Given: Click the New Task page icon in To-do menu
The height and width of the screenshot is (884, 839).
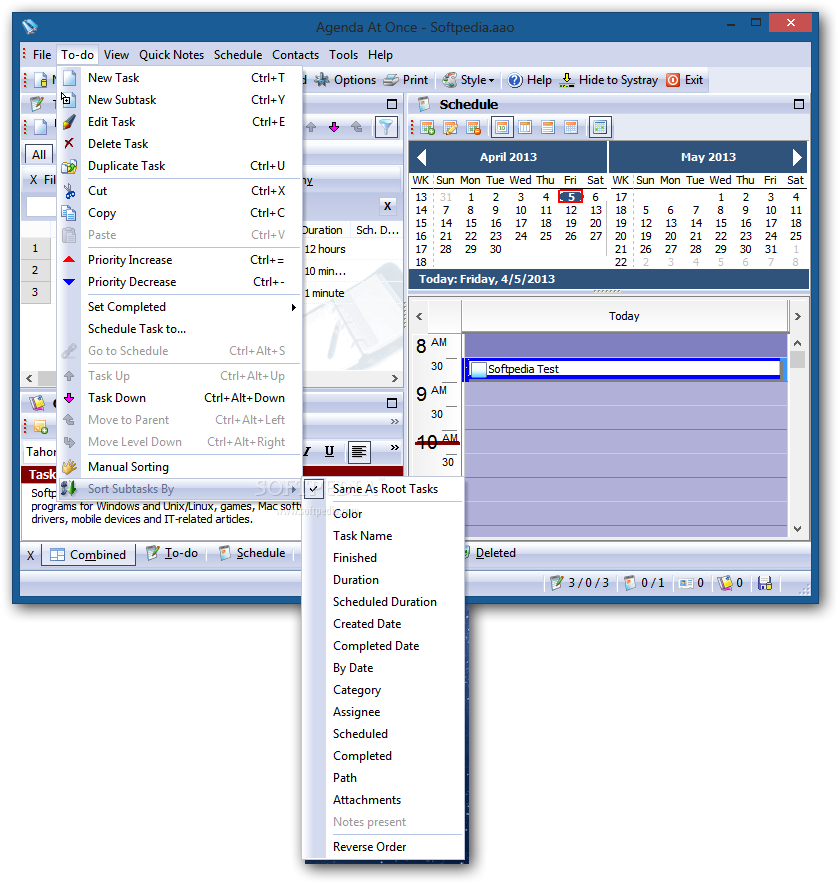Looking at the screenshot, I should coord(69,78).
